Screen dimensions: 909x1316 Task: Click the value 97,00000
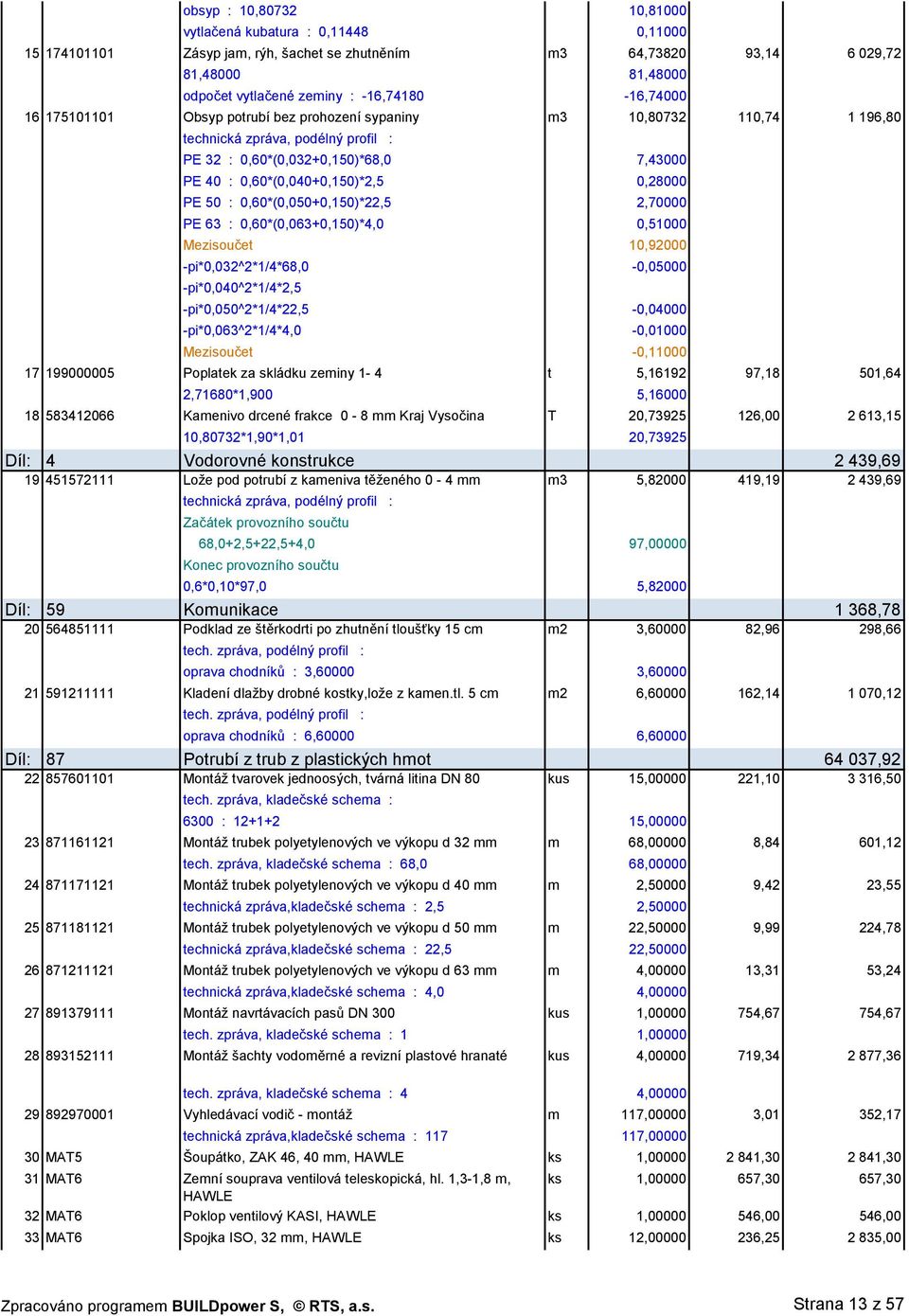658,543
